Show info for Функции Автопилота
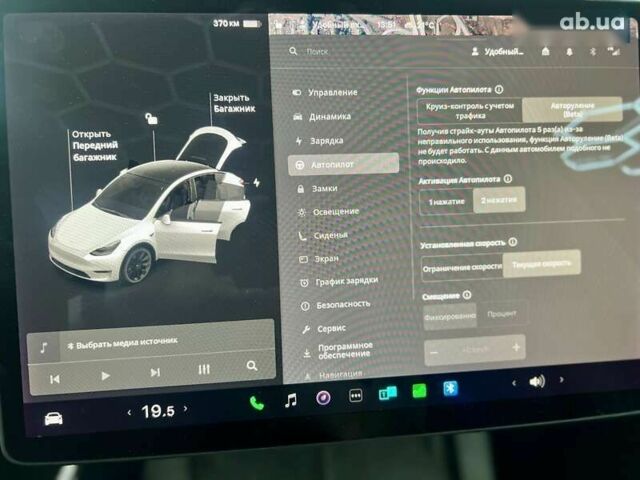Image resolution: width=640 pixels, height=480 pixels. click(499, 89)
